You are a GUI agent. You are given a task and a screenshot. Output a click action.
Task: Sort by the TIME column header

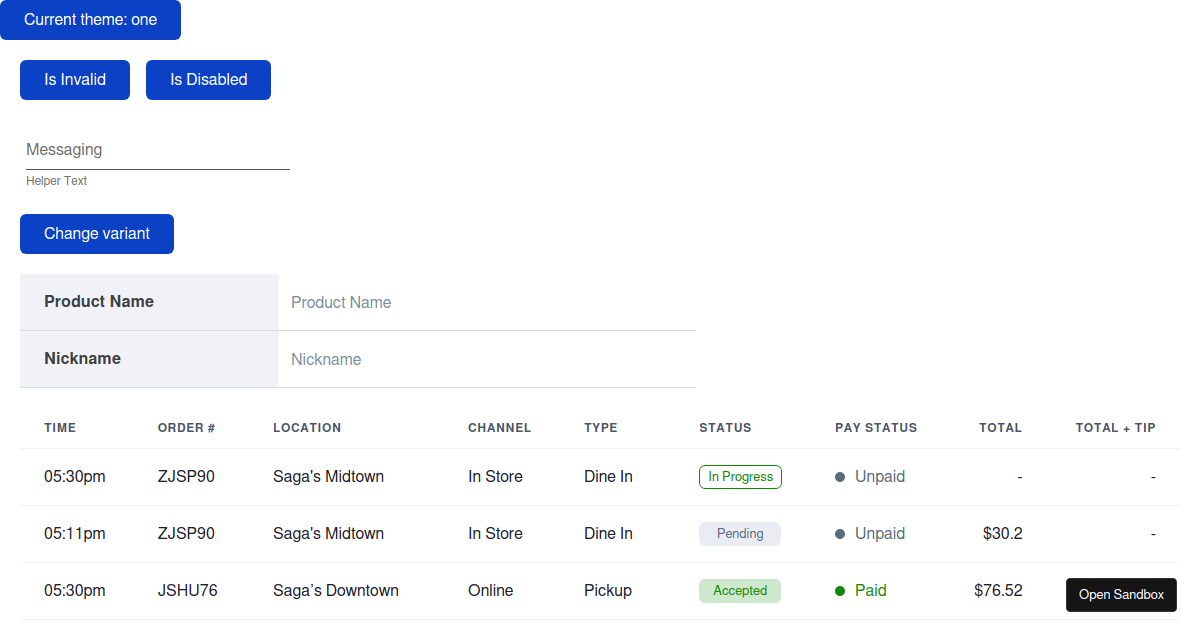pos(60,428)
